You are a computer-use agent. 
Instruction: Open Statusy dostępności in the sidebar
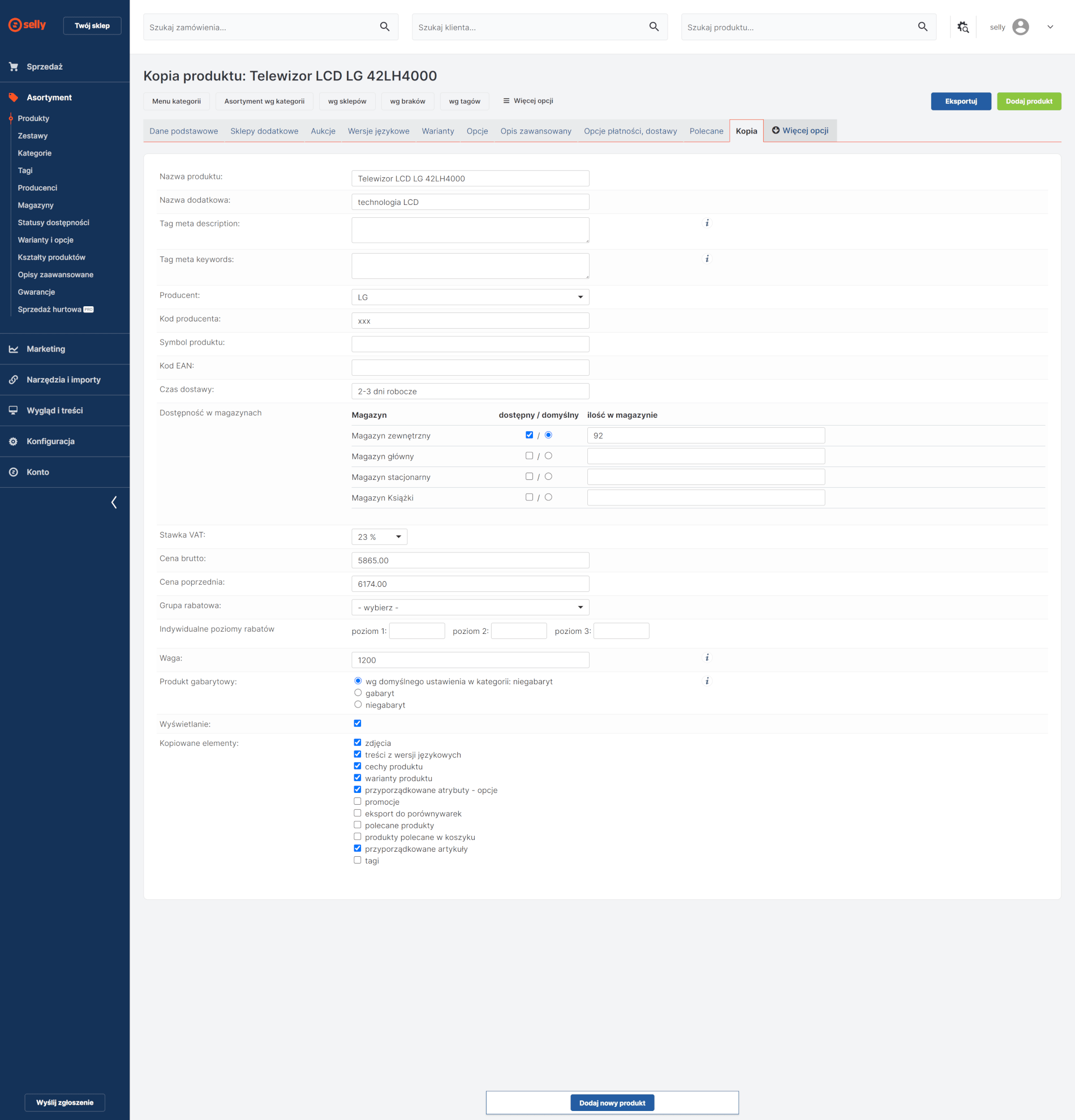click(x=54, y=222)
